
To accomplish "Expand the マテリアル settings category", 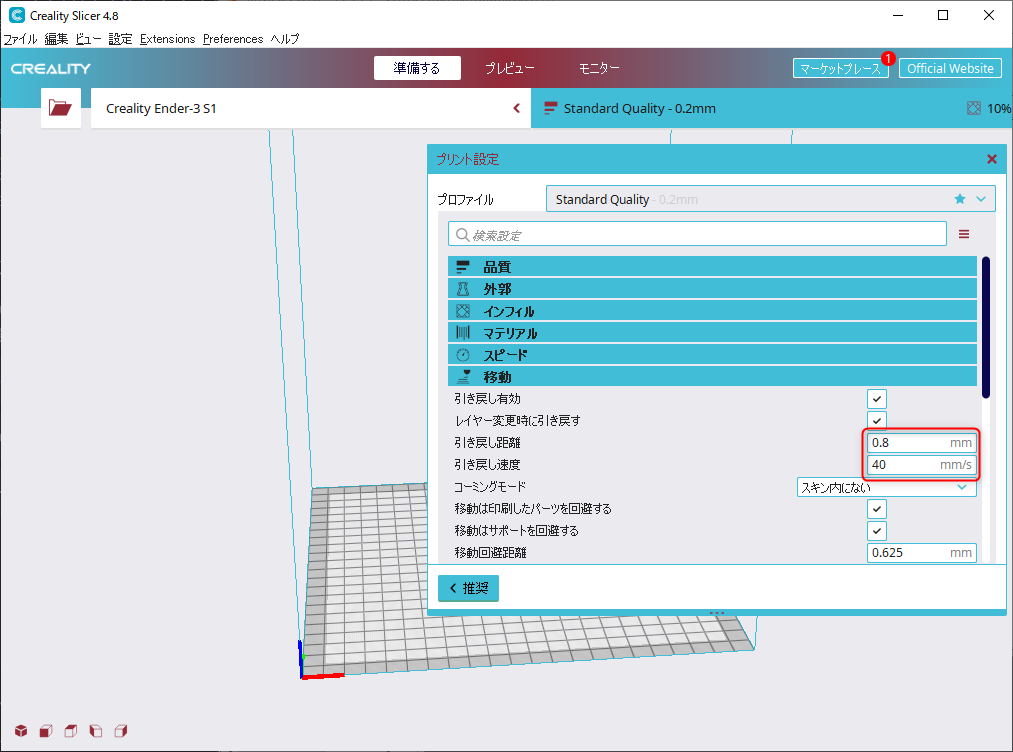I will point(712,333).
